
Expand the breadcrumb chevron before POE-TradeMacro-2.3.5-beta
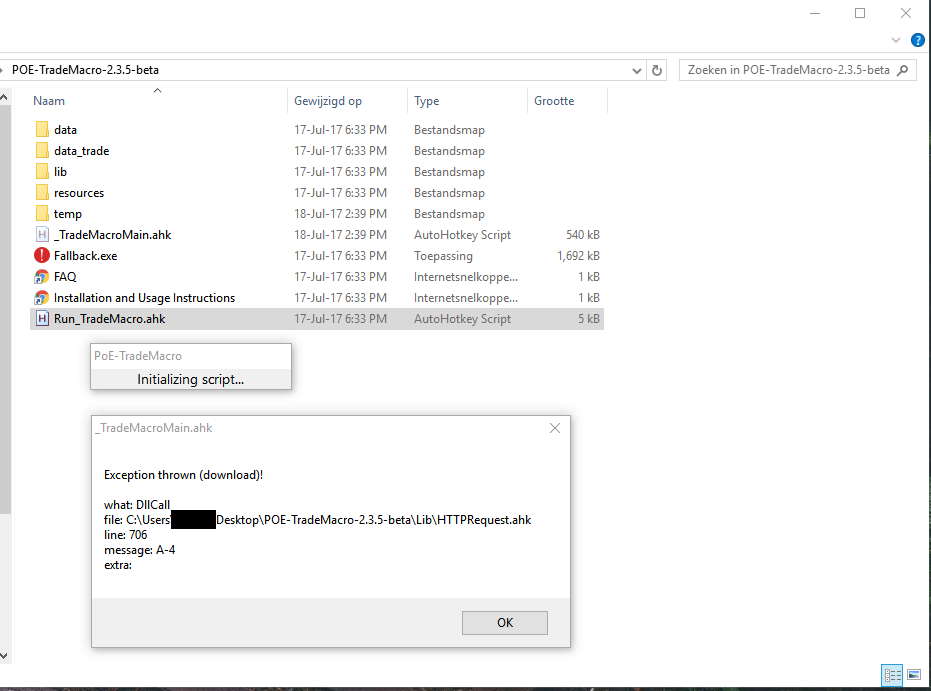click(7, 70)
